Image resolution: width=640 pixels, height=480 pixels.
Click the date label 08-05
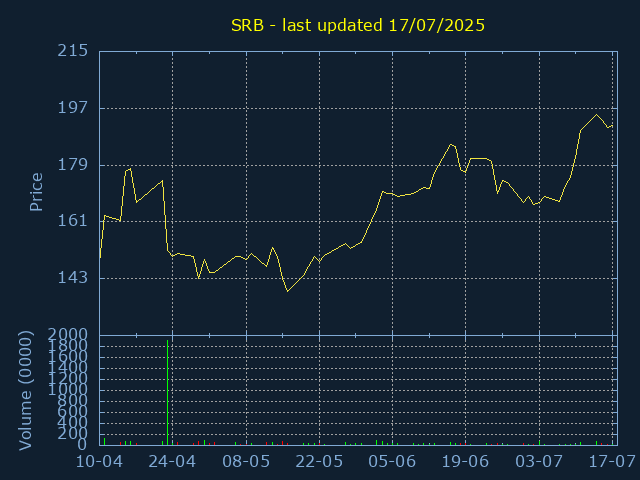click(246, 462)
